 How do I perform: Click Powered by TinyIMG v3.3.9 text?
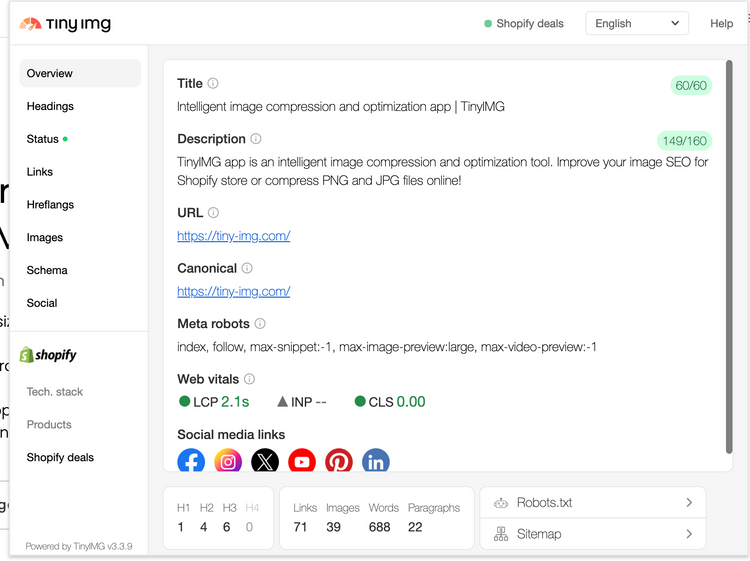tap(79, 546)
